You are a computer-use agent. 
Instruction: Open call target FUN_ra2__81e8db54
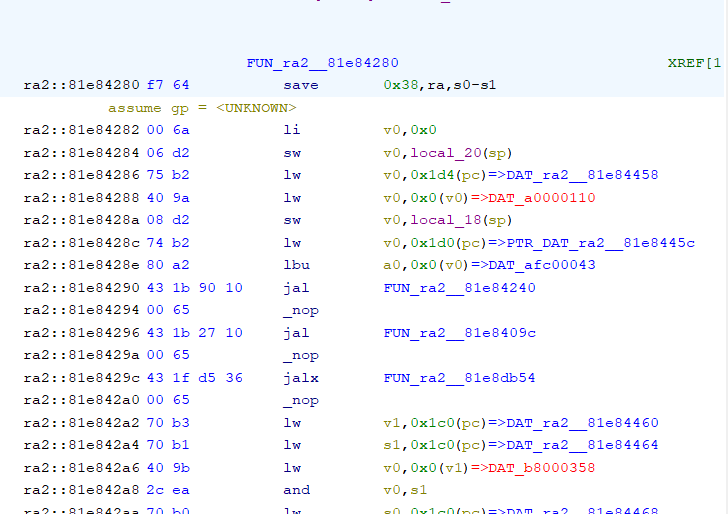[460, 378]
